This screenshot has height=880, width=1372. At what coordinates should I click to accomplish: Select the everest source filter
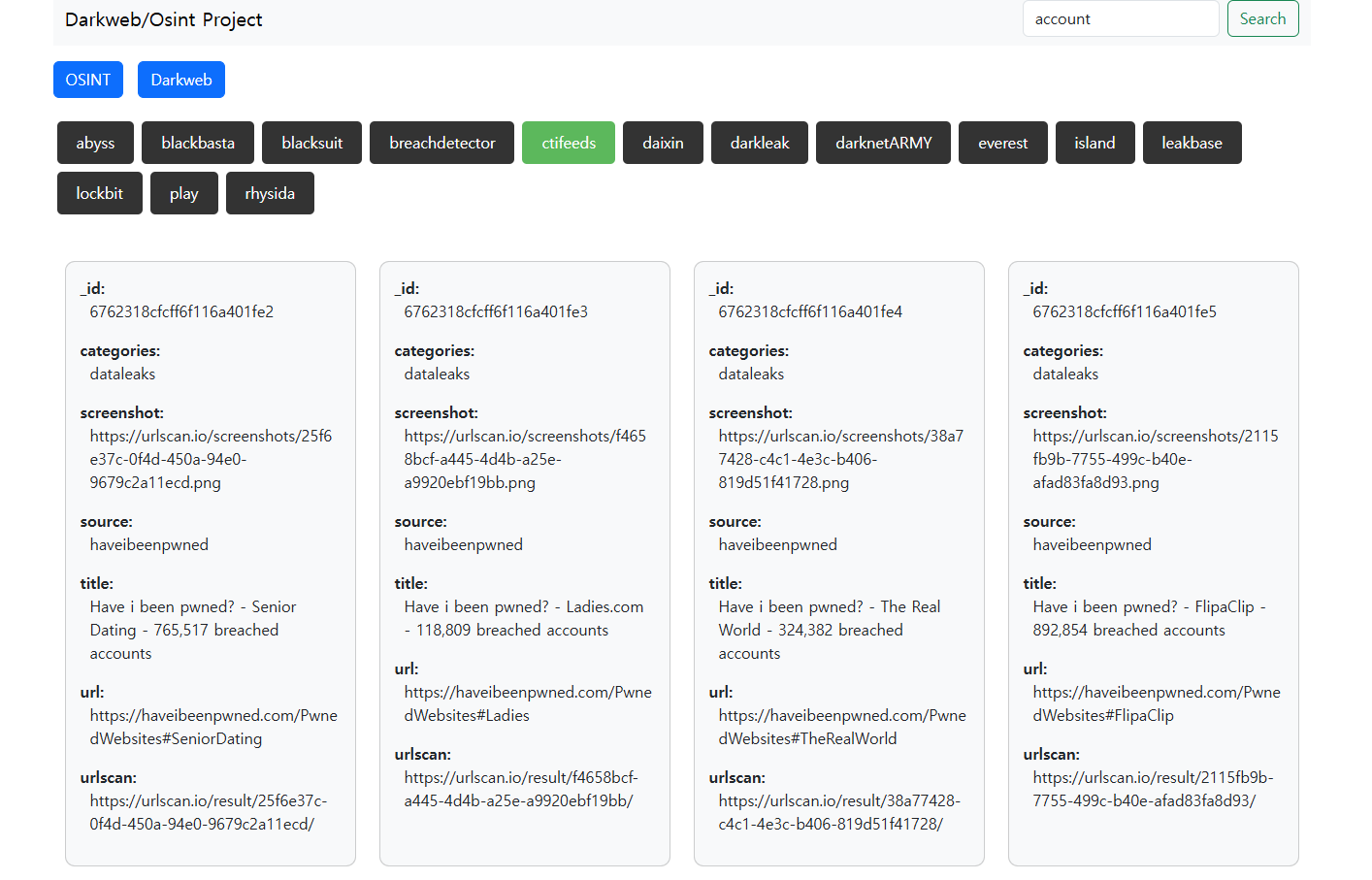pyautogui.click(x=1003, y=143)
